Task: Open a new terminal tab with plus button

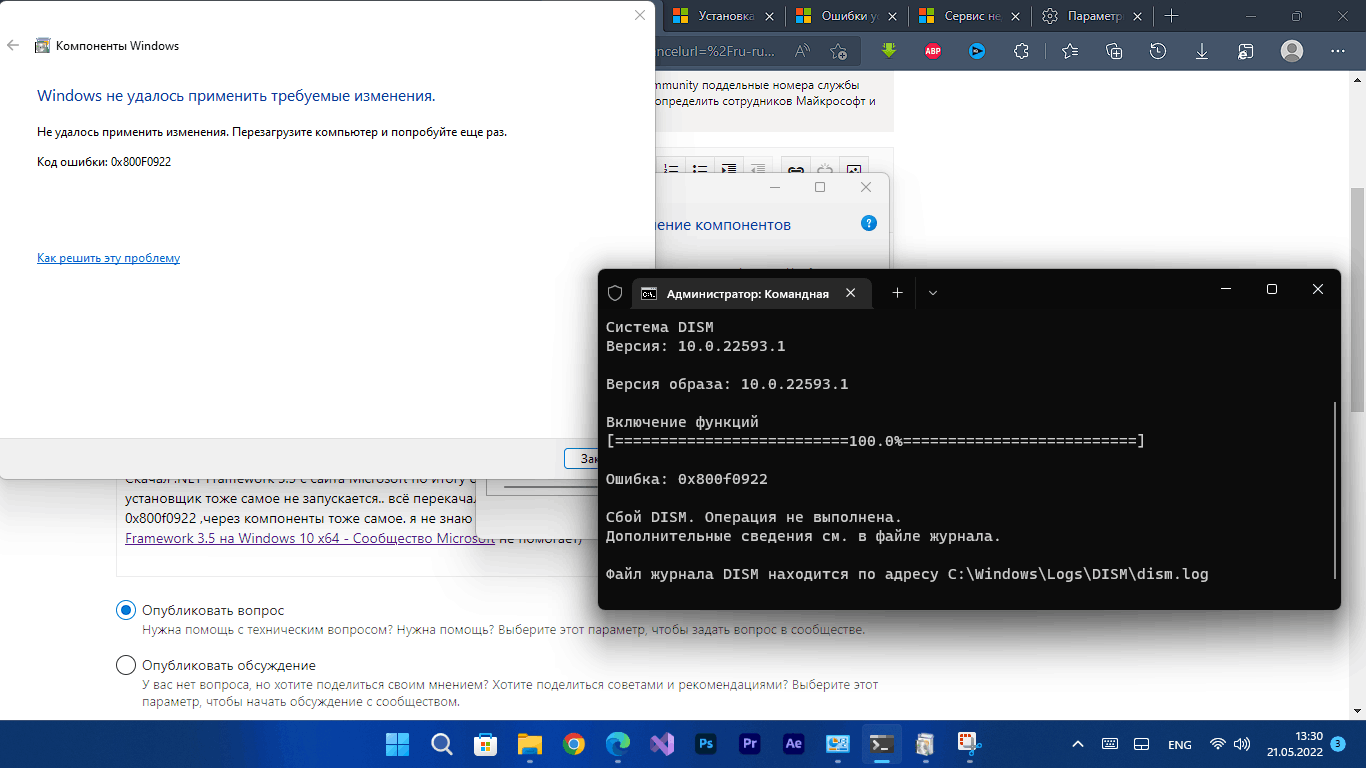Action: (897, 293)
